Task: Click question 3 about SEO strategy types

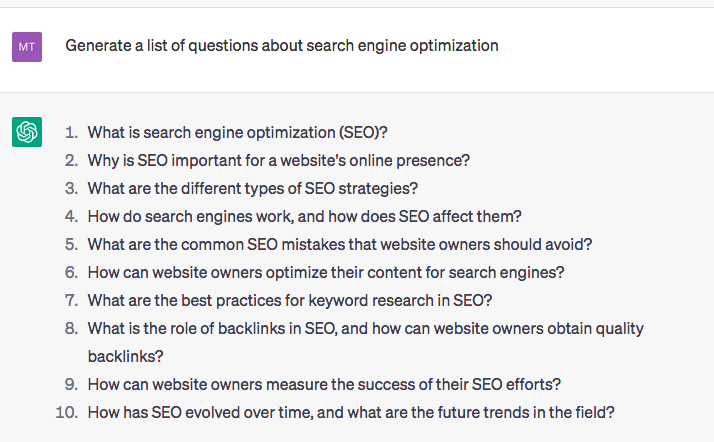Action: coord(253,188)
